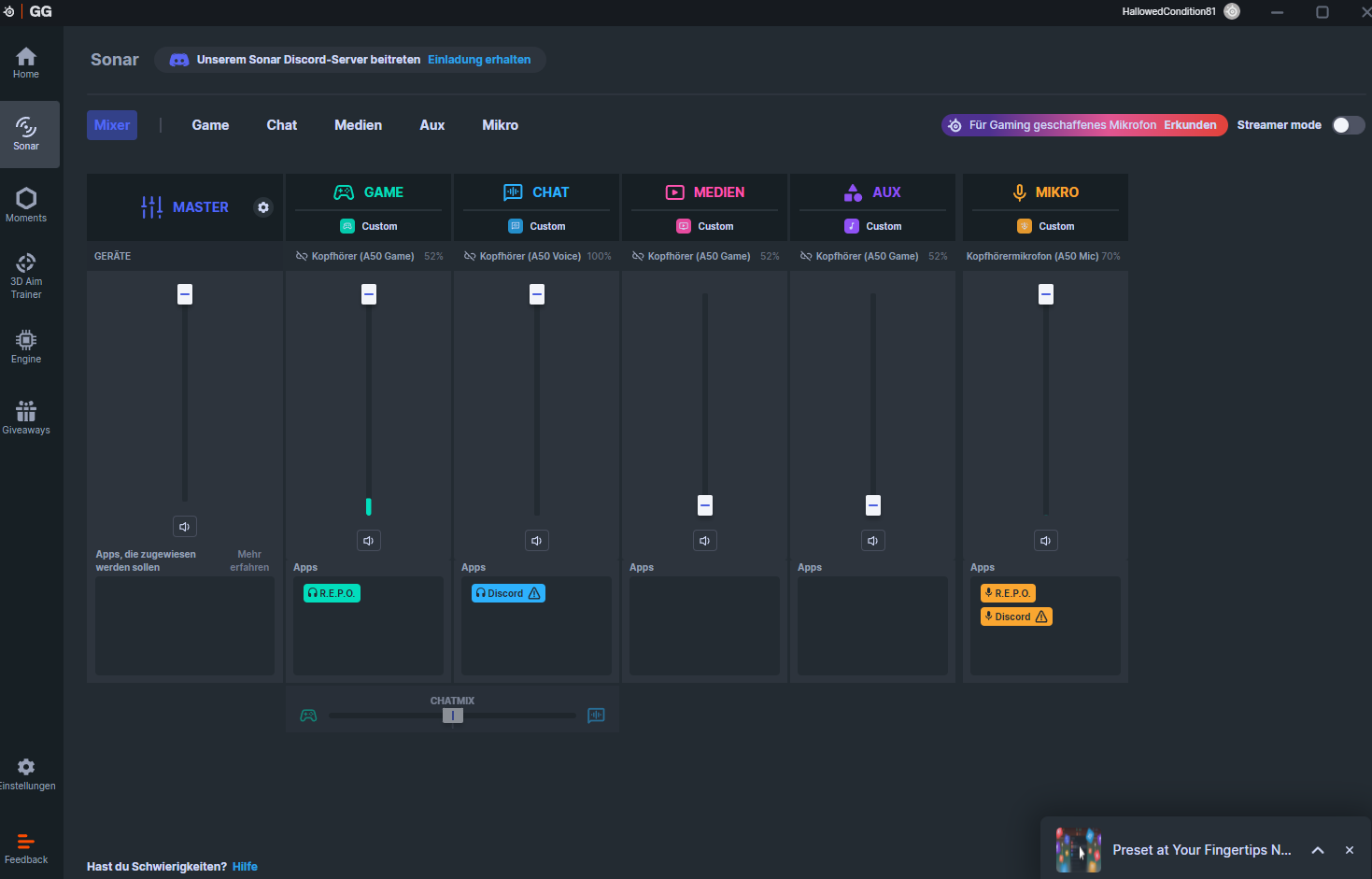Screen dimensions: 1372x879
Task: Expand the Preset at Your Fingertips notification
Action: 1318,850
